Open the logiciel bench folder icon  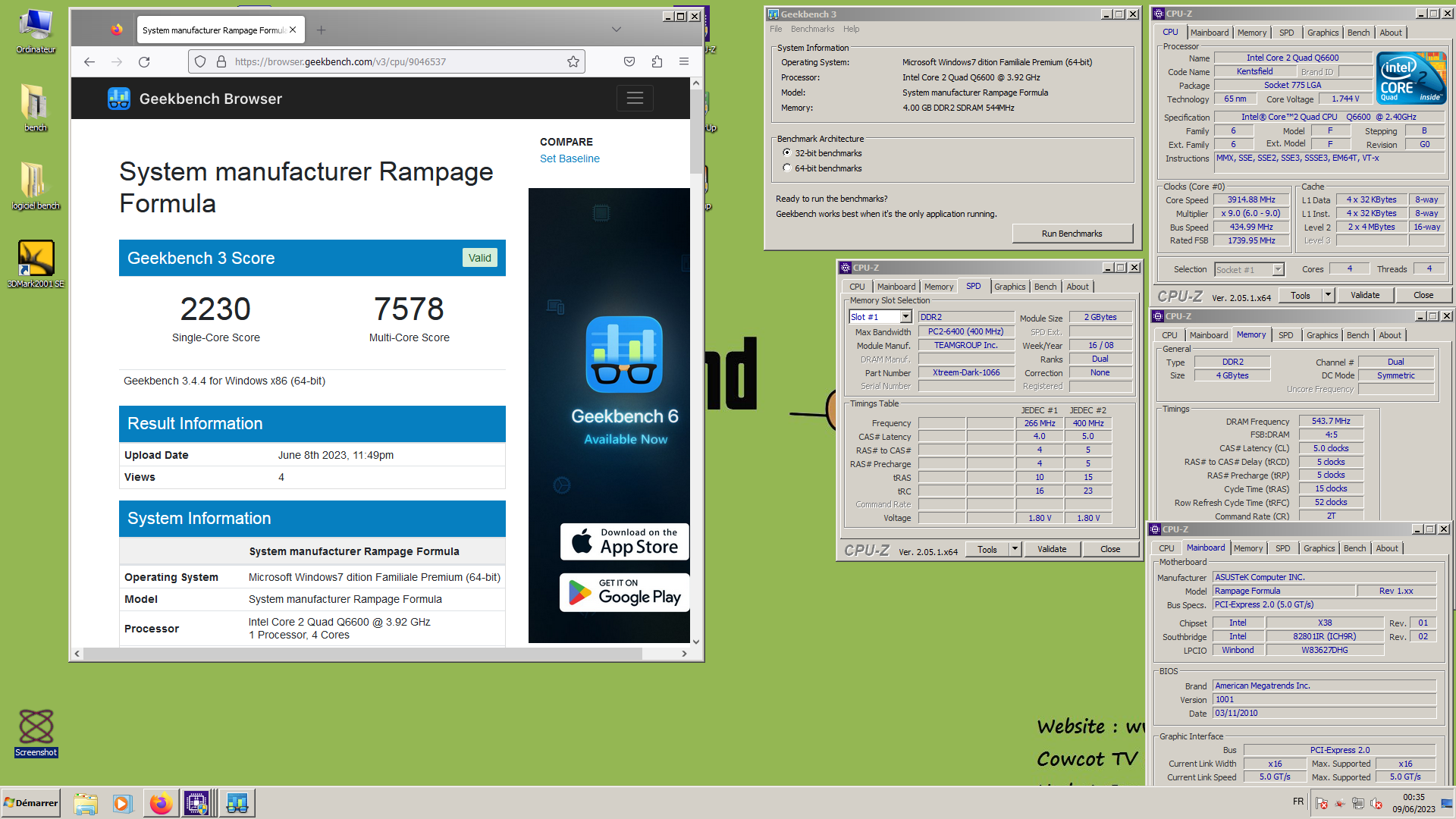tap(36, 186)
